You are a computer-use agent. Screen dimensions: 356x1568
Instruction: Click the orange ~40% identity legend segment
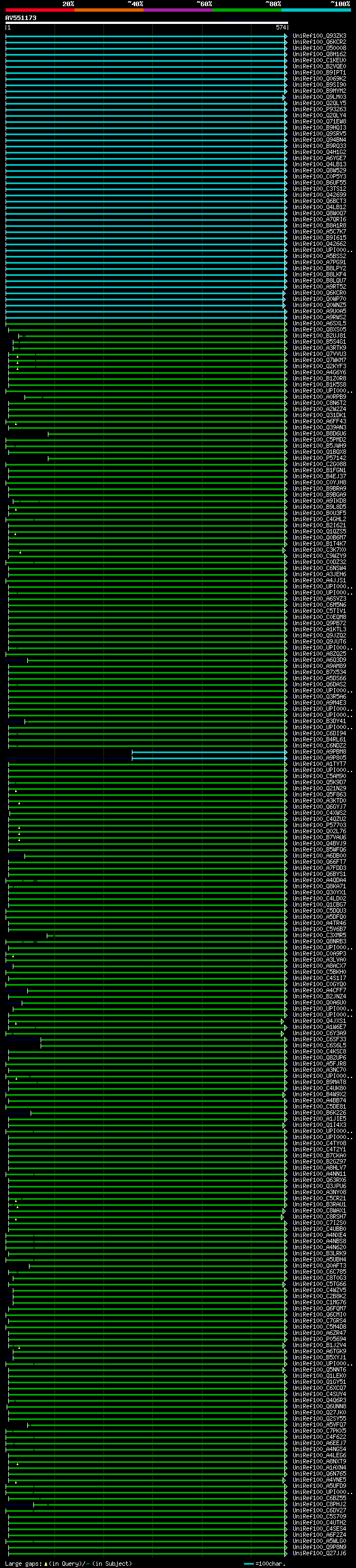(x=109, y=10)
